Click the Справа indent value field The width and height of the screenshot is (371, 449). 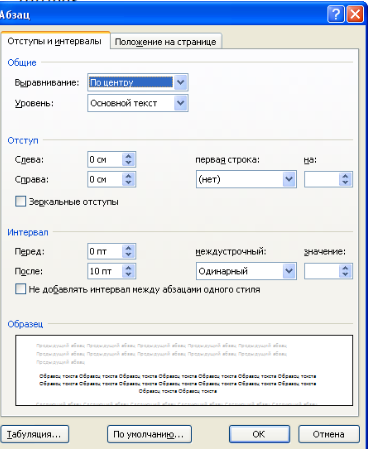(x=104, y=179)
